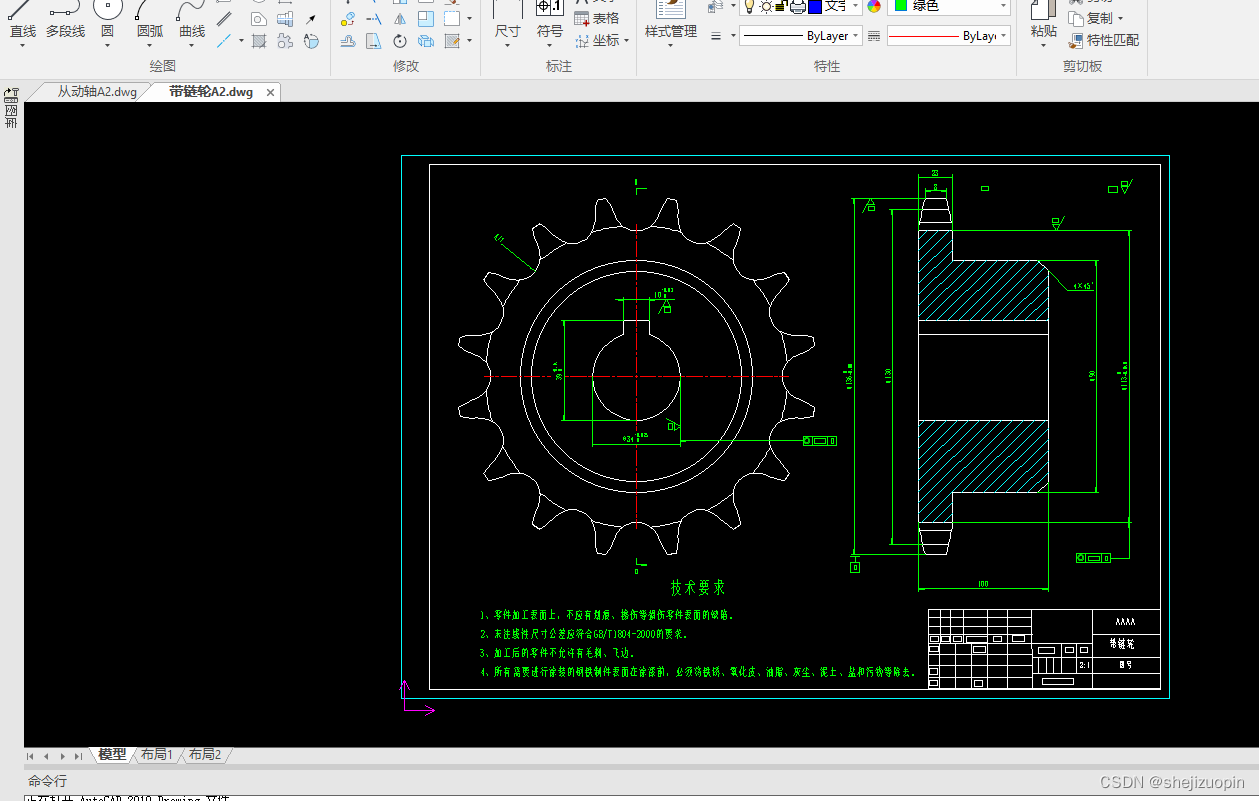The width and height of the screenshot is (1259, 801).
Task: Expand the dropdown arrow under 粘贴
Action: [1043, 45]
